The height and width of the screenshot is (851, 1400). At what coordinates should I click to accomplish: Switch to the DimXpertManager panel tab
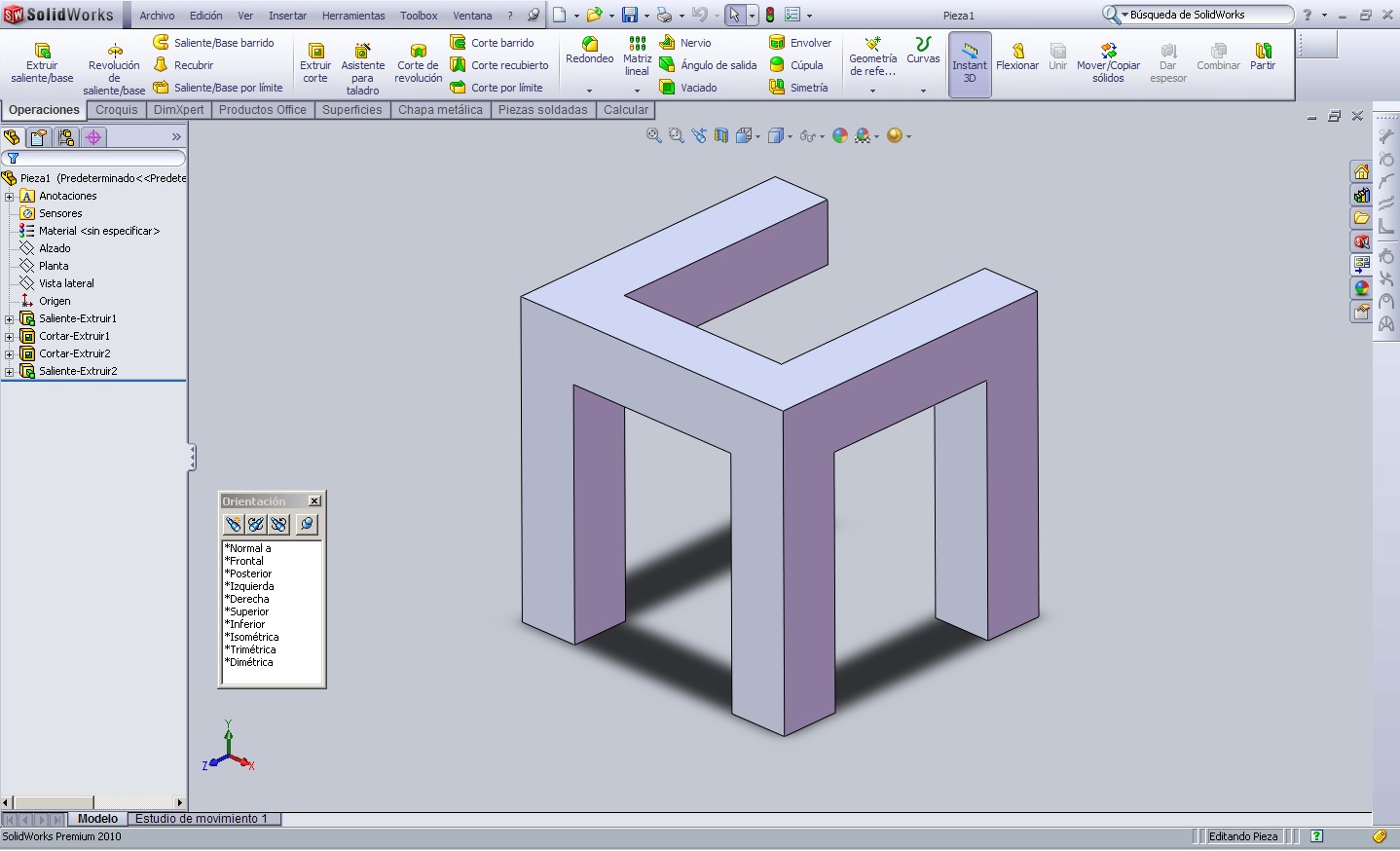click(93, 137)
